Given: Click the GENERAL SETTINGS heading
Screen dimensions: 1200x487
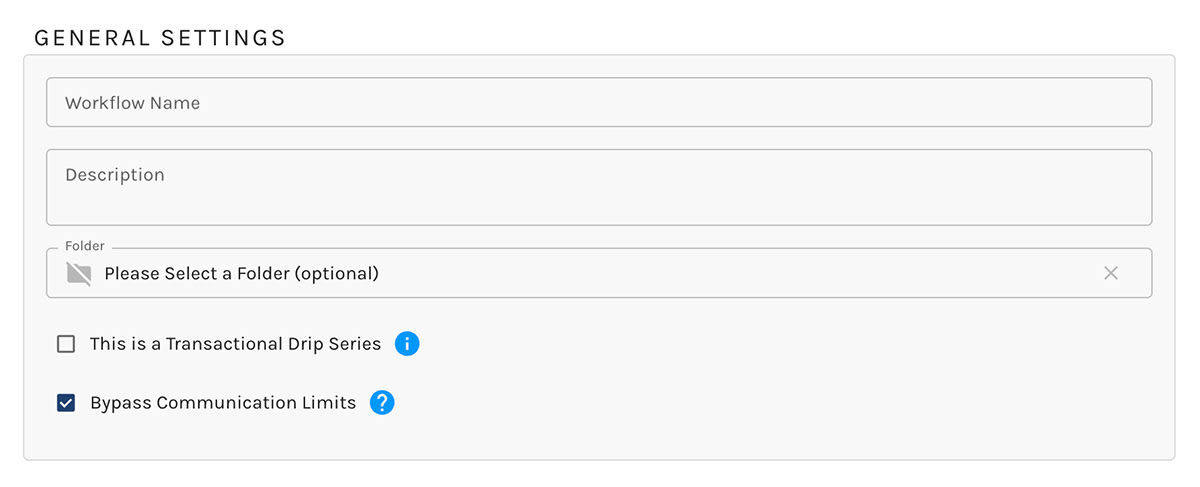Looking at the screenshot, I should 160,38.
